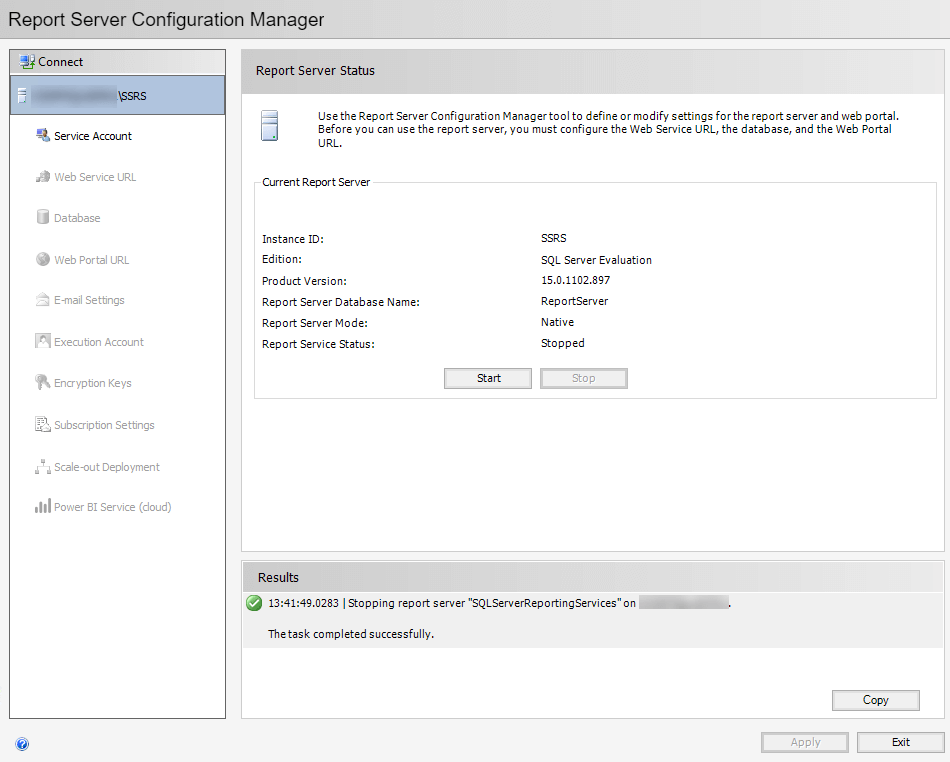This screenshot has width=950, height=762.
Task: Click the Database cylinder icon
Action: 43,218
